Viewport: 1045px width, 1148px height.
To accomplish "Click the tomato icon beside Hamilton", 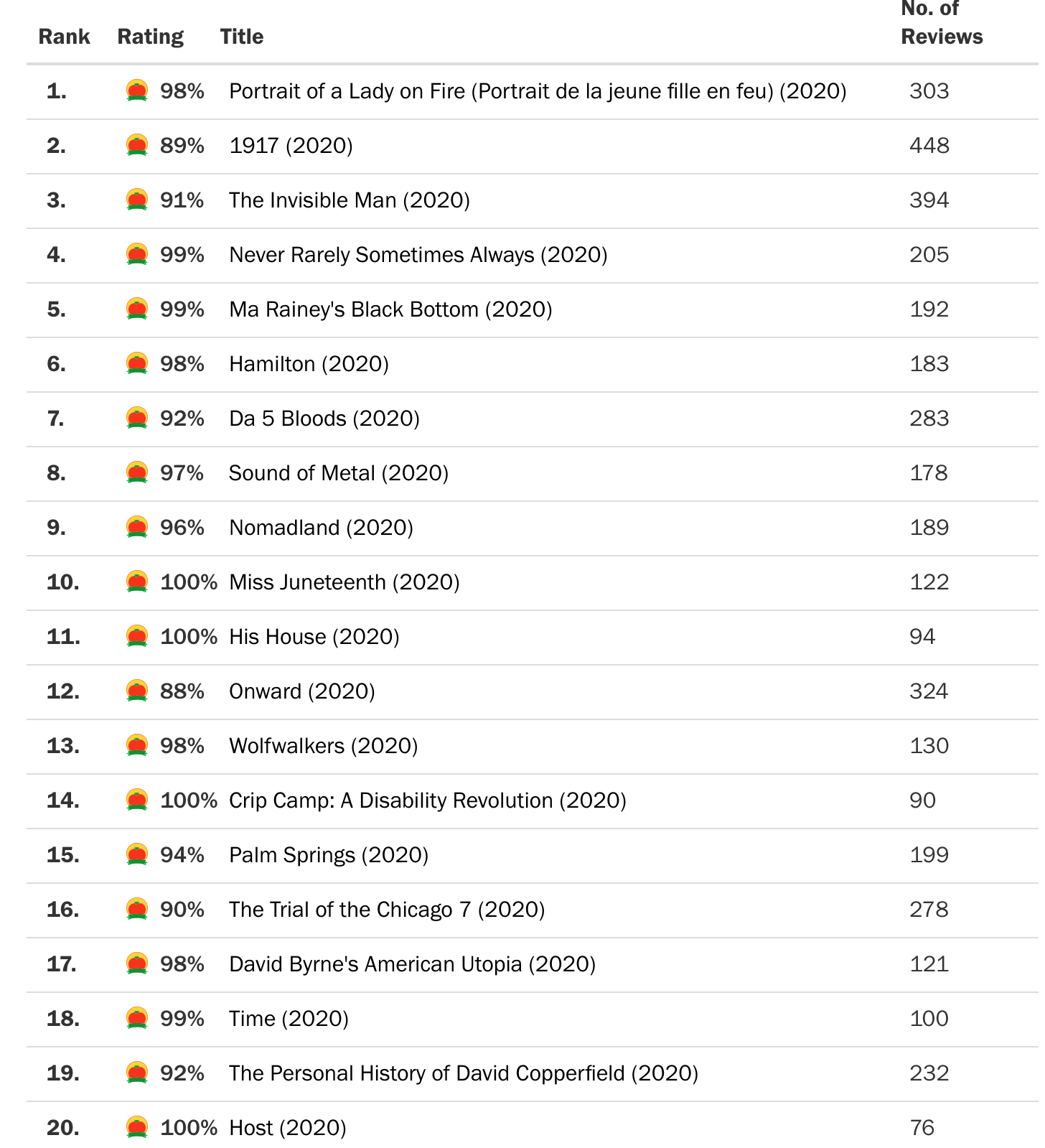I will (x=137, y=364).
